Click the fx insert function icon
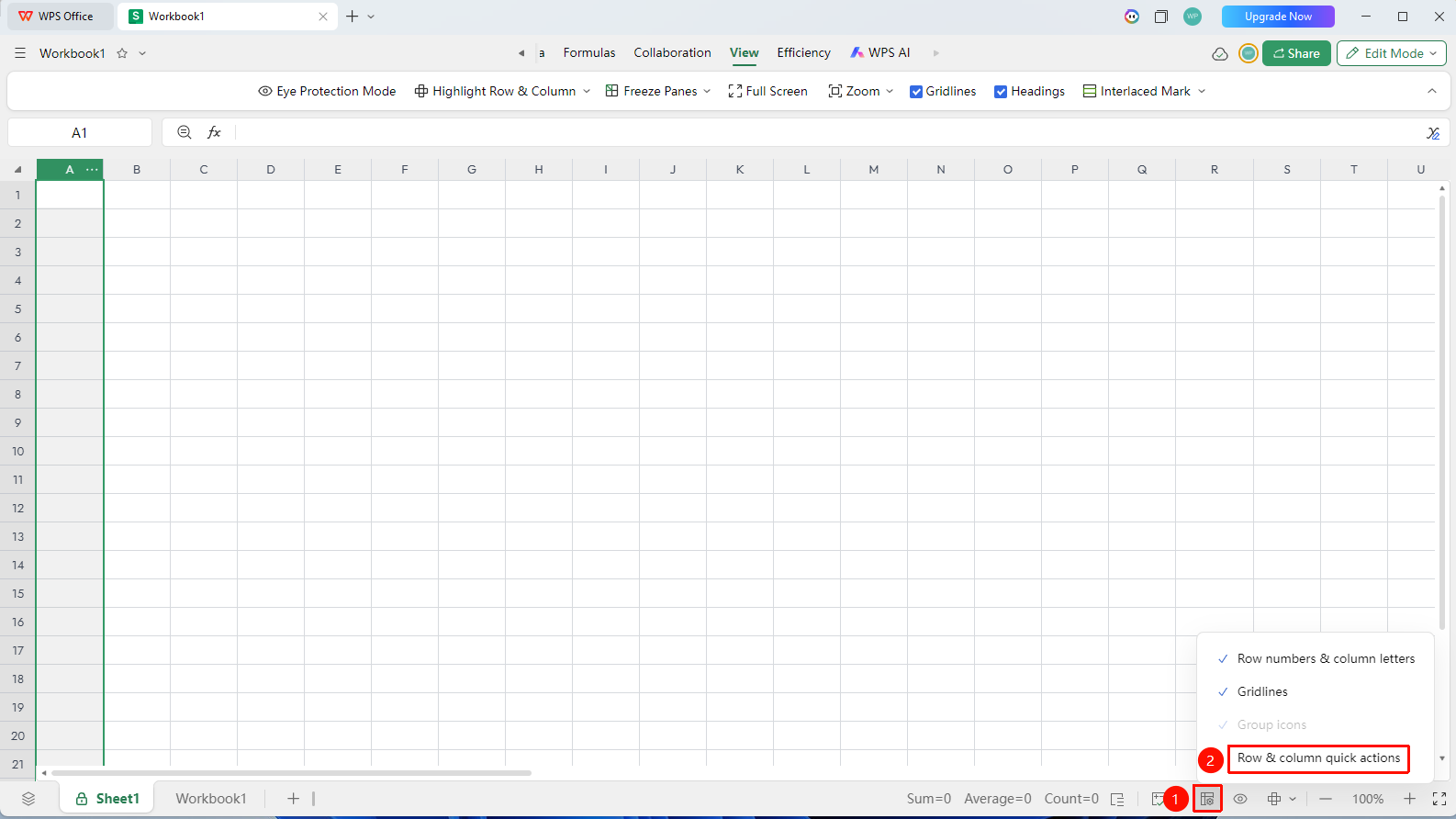 (214, 132)
